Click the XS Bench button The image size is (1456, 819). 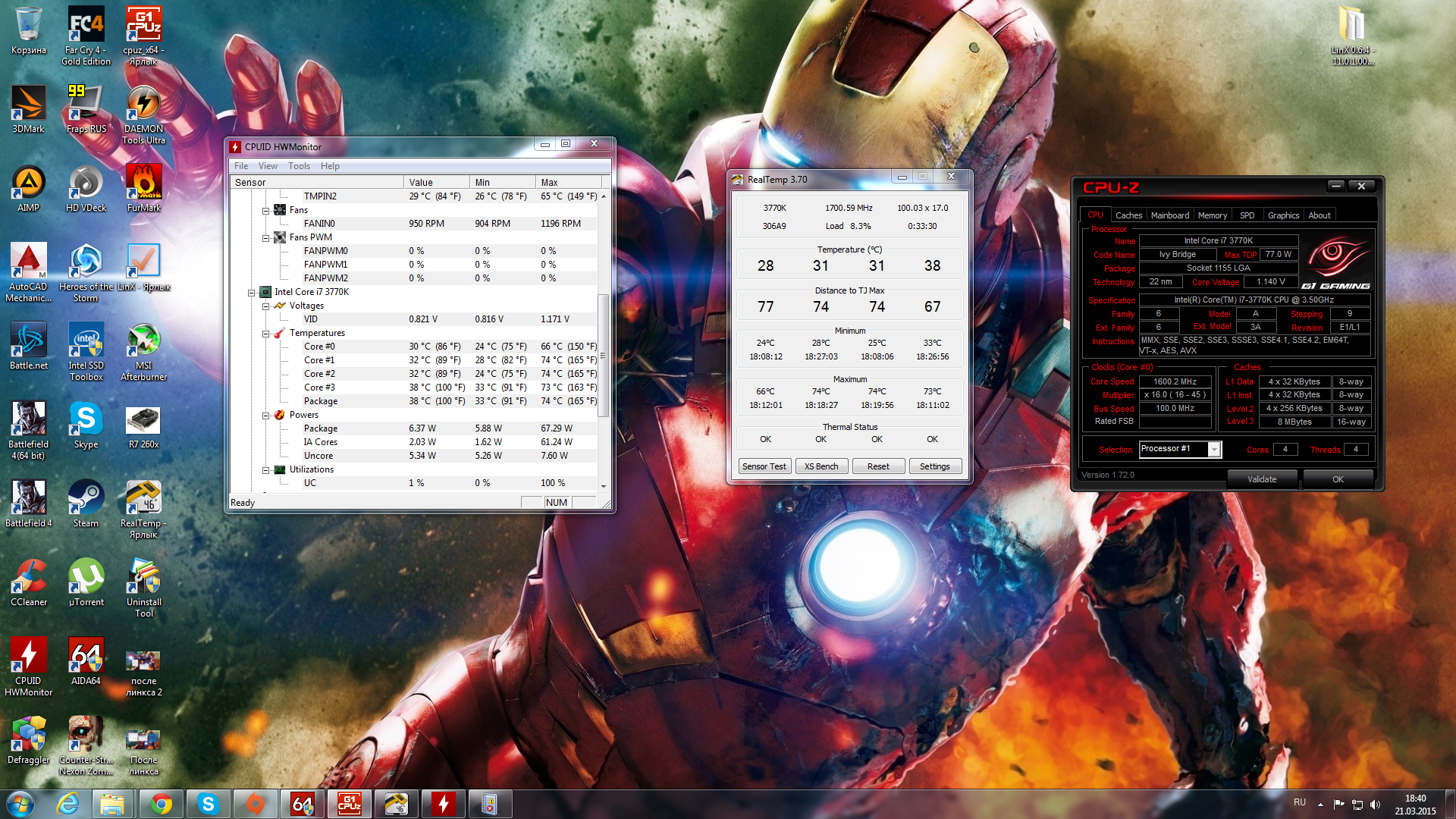click(821, 466)
